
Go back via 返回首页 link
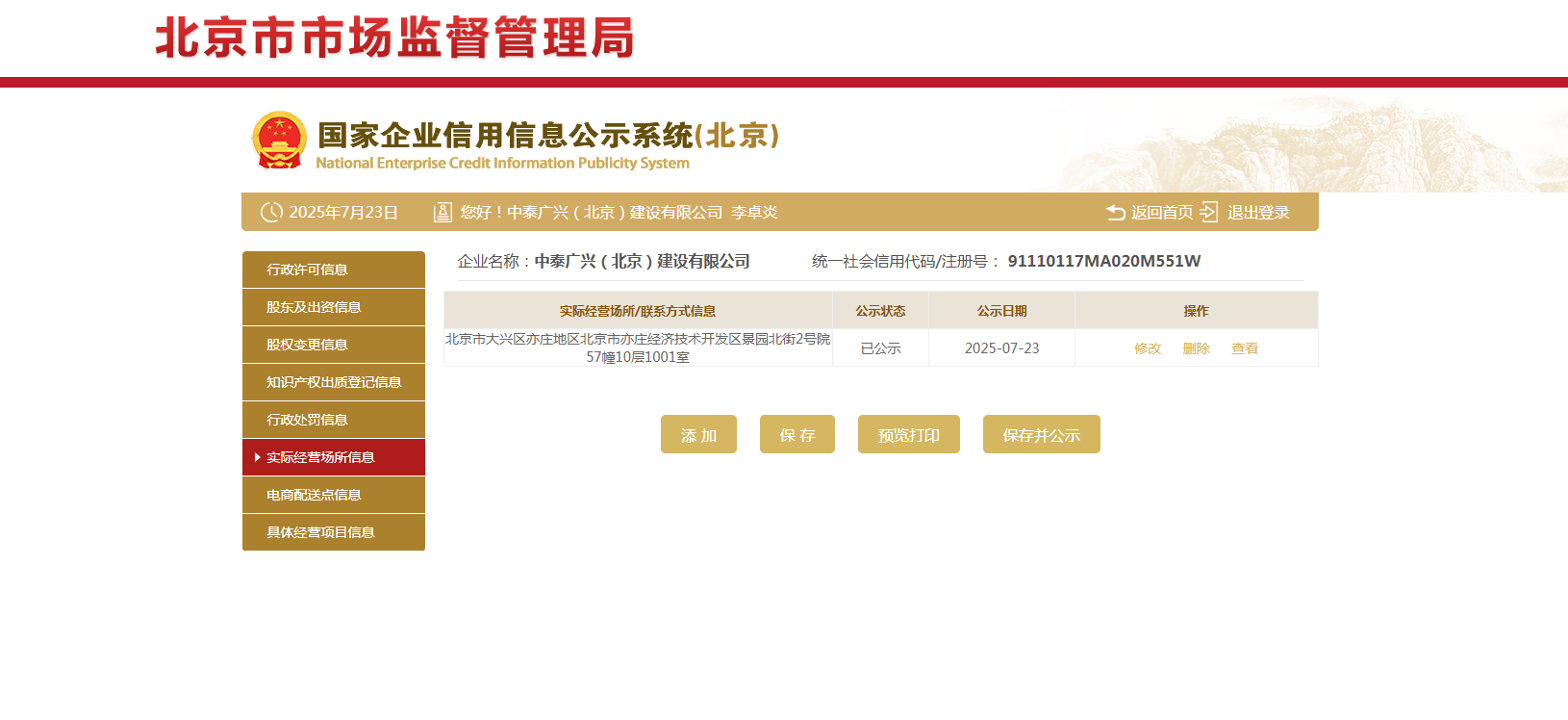(1162, 212)
